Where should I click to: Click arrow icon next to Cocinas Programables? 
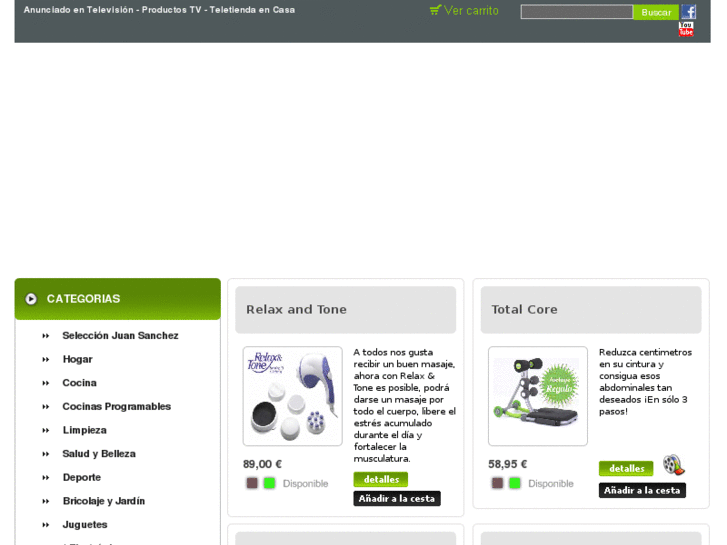pyautogui.click(x=45, y=407)
